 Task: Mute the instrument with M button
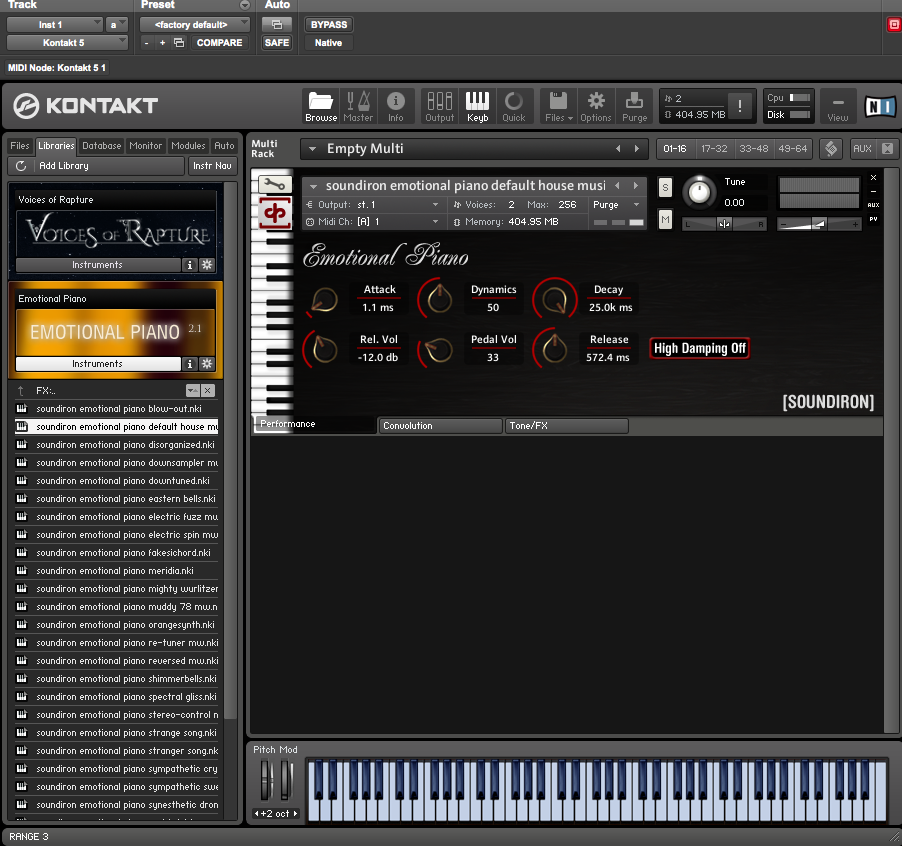click(665, 219)
